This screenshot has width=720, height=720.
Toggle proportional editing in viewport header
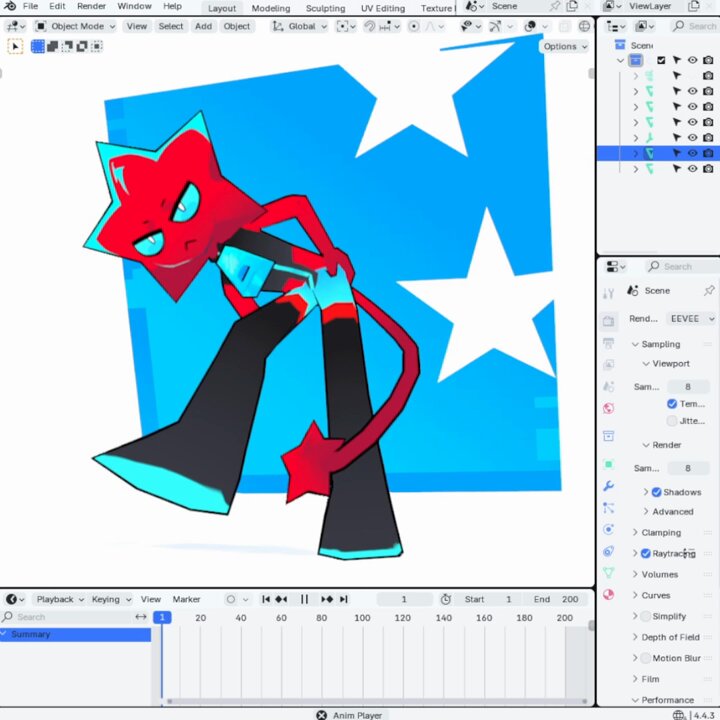414,26
